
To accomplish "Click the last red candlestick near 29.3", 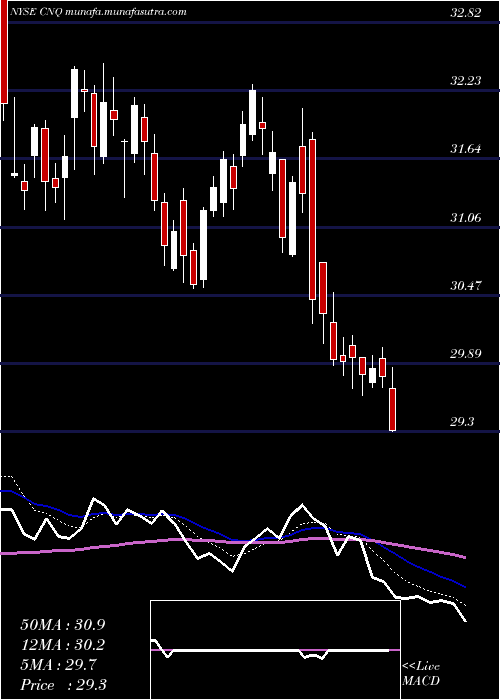I will click(393, 409).
